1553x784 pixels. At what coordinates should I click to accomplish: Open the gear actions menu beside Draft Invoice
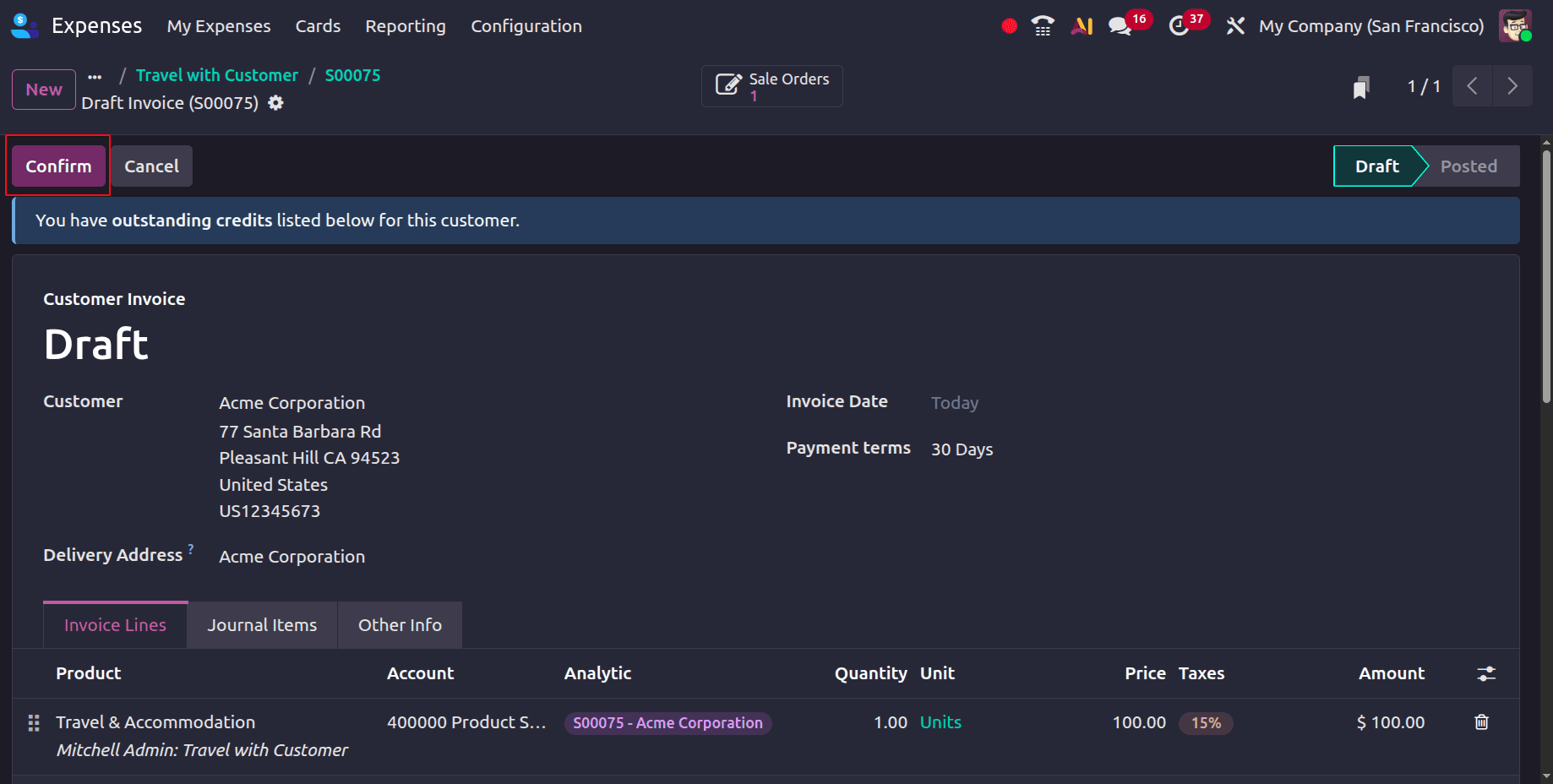[x=275, y=103]
